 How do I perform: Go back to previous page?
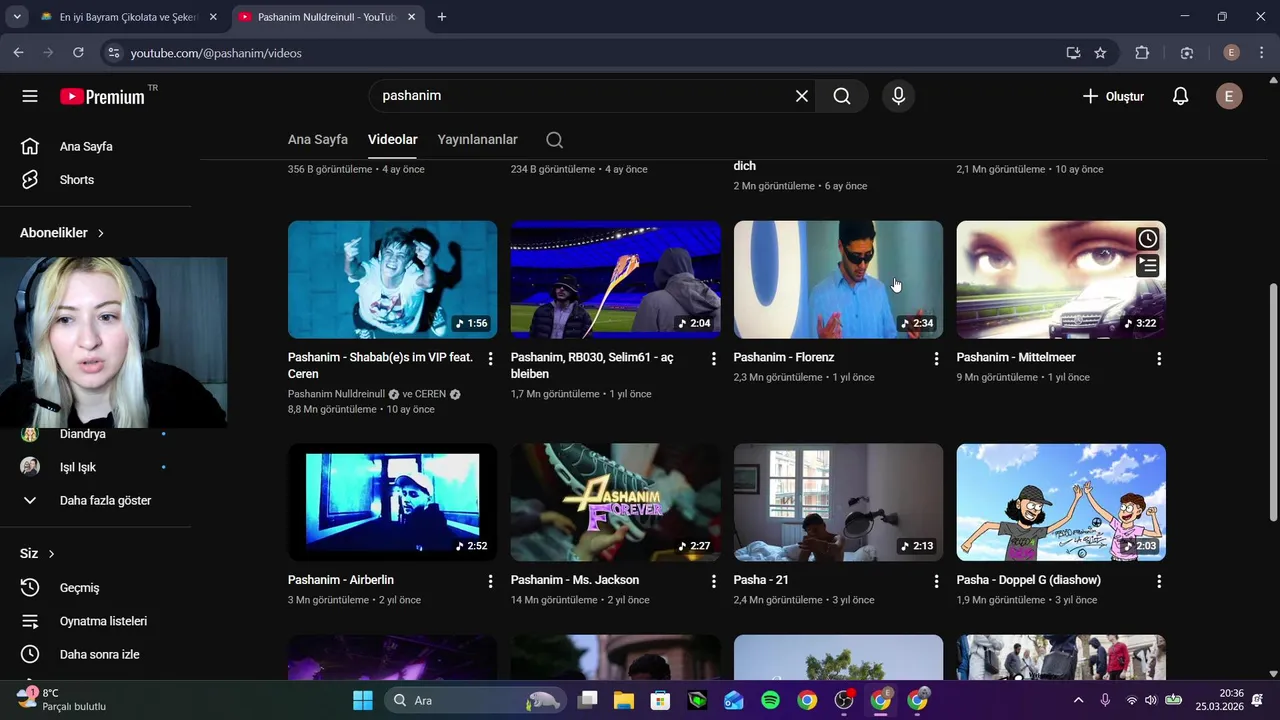(18, 53)
